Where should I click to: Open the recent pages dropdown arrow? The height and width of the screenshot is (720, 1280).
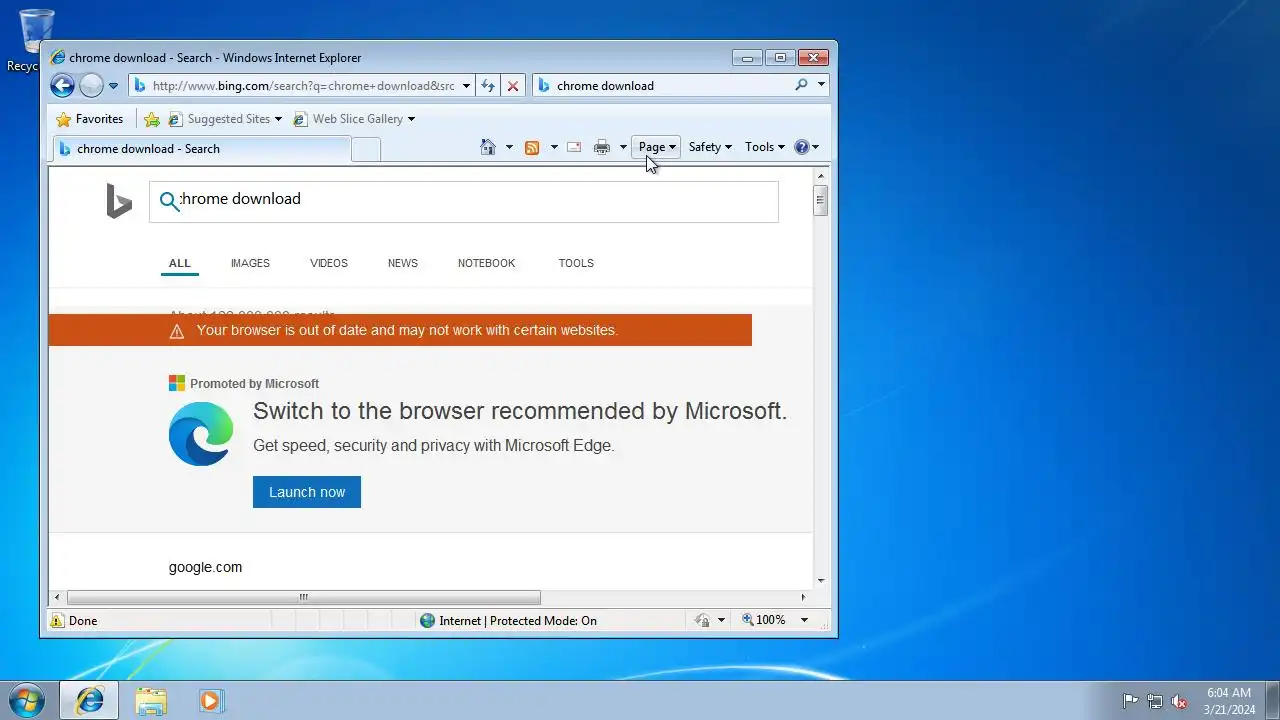[113, 86]
